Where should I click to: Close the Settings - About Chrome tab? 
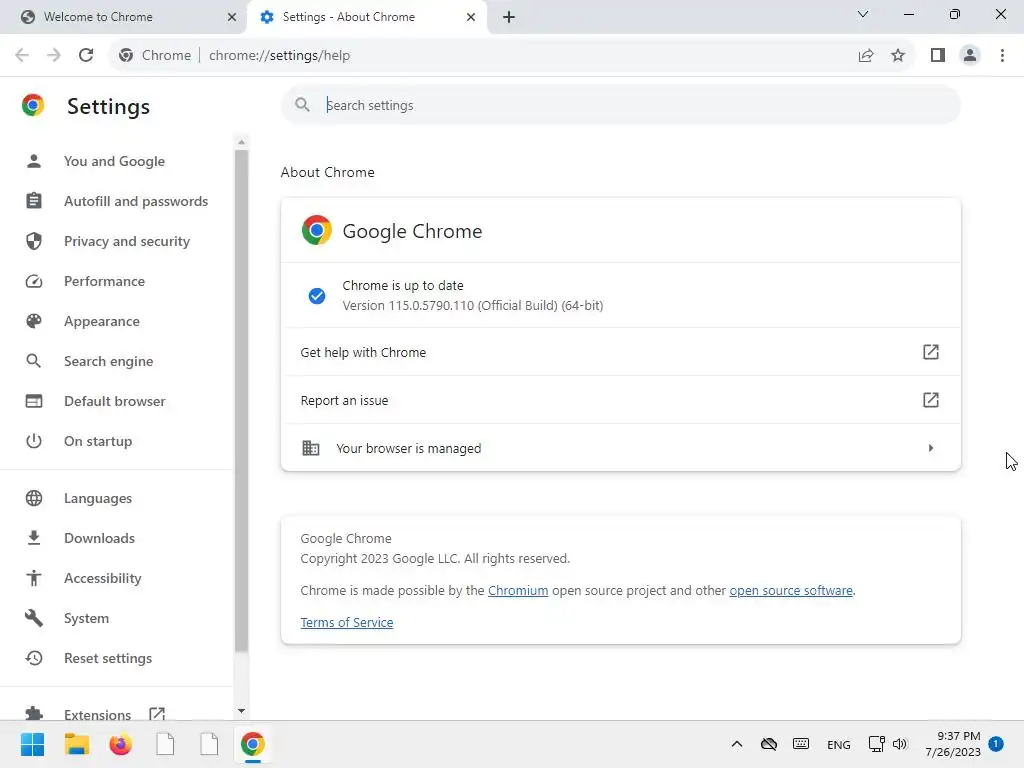[471, 17]
